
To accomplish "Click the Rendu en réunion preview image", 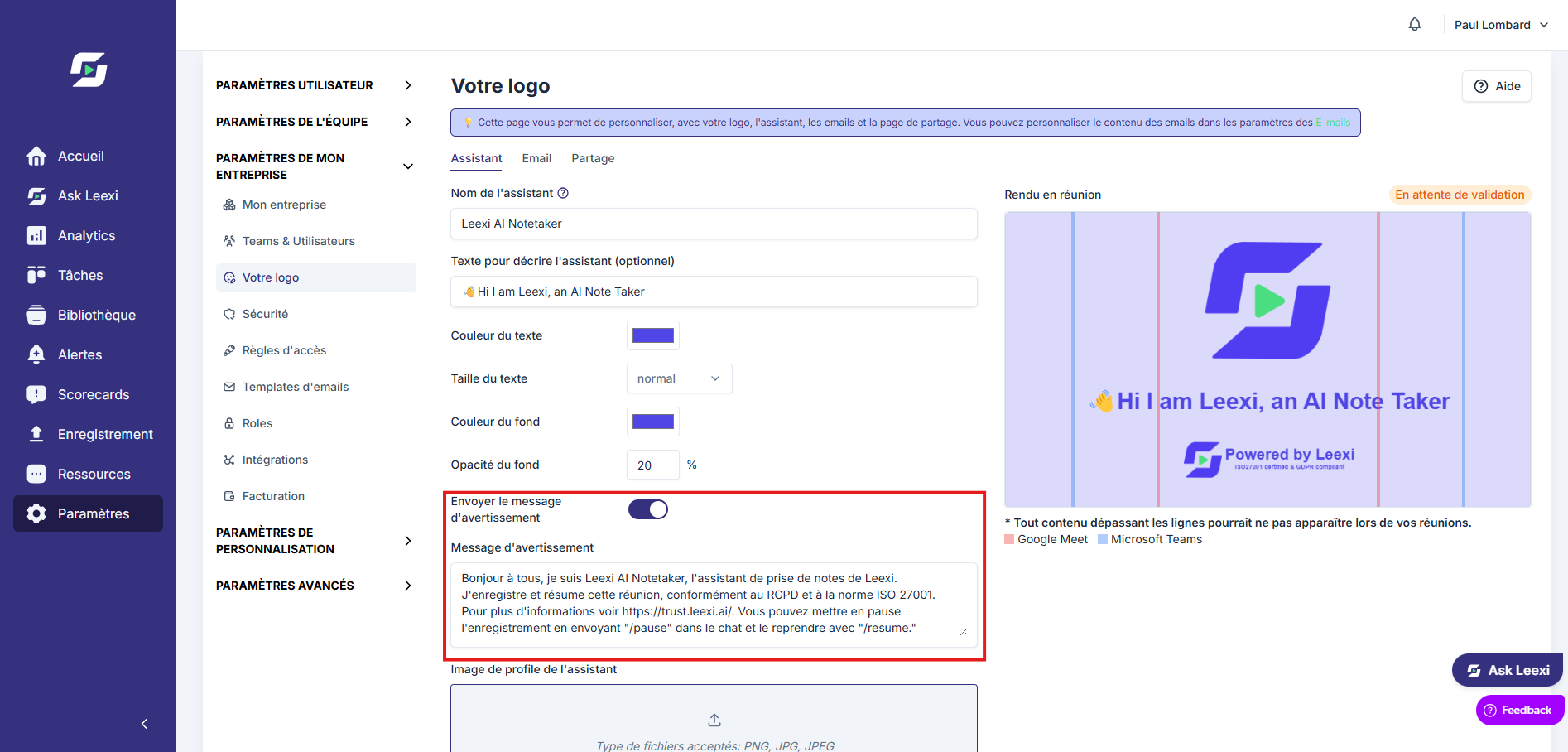I will click(x=1267, y=359).
